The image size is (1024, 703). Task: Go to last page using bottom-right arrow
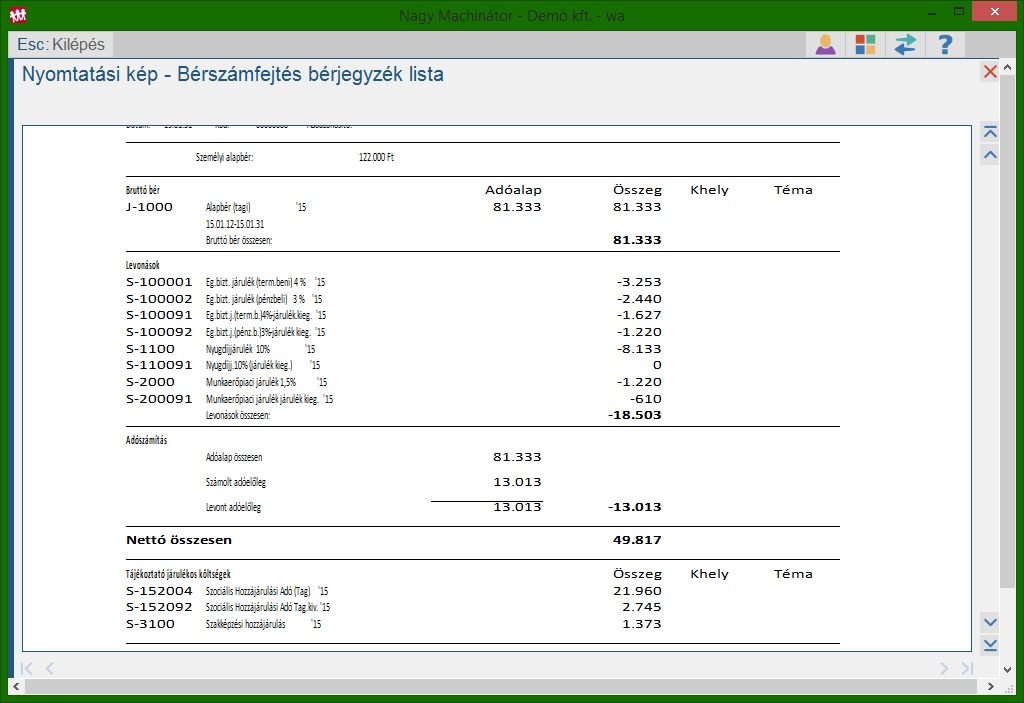(967, 668)
